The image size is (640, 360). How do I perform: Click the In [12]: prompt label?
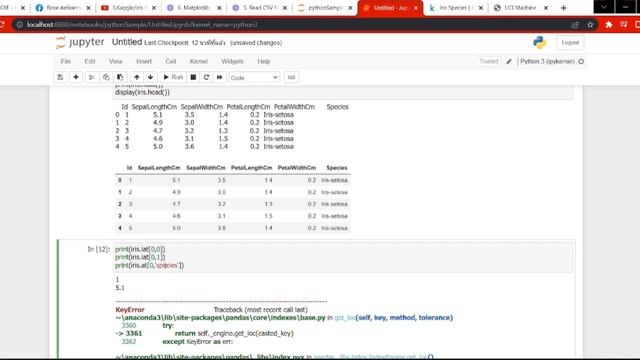point(99,249)
